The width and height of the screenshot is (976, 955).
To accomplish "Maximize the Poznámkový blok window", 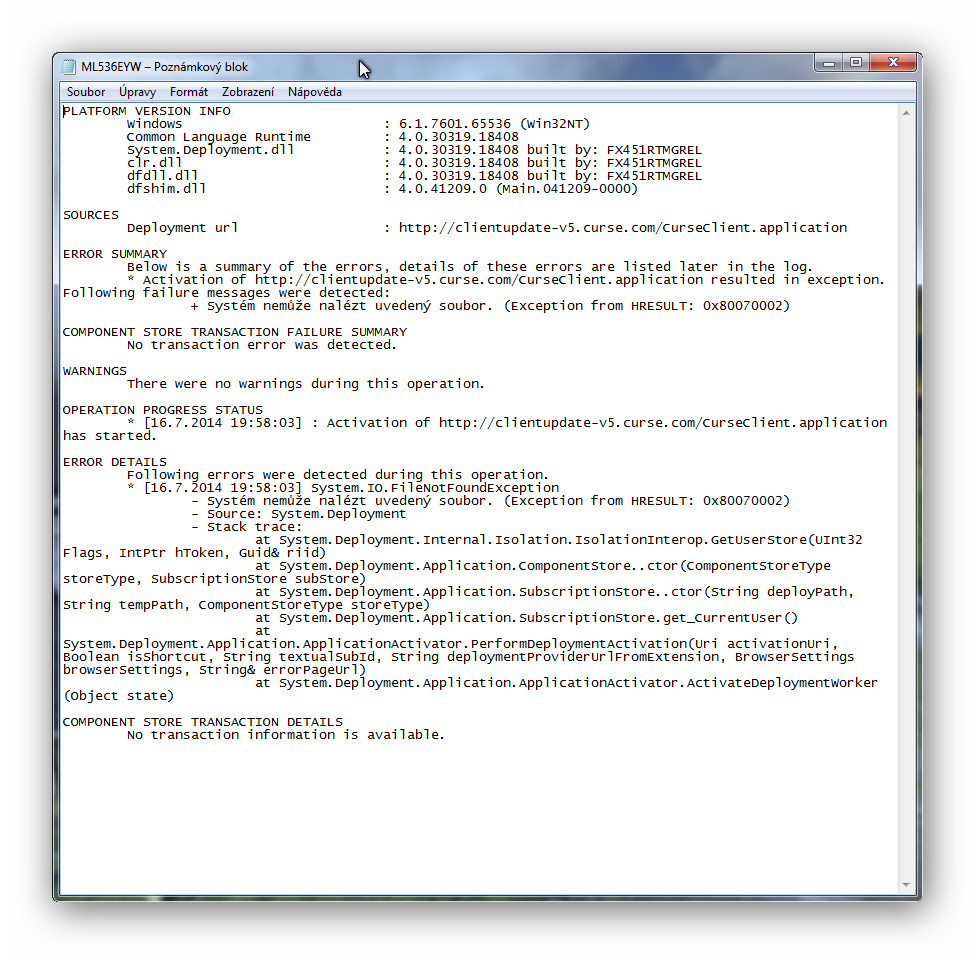I will 856,63.
